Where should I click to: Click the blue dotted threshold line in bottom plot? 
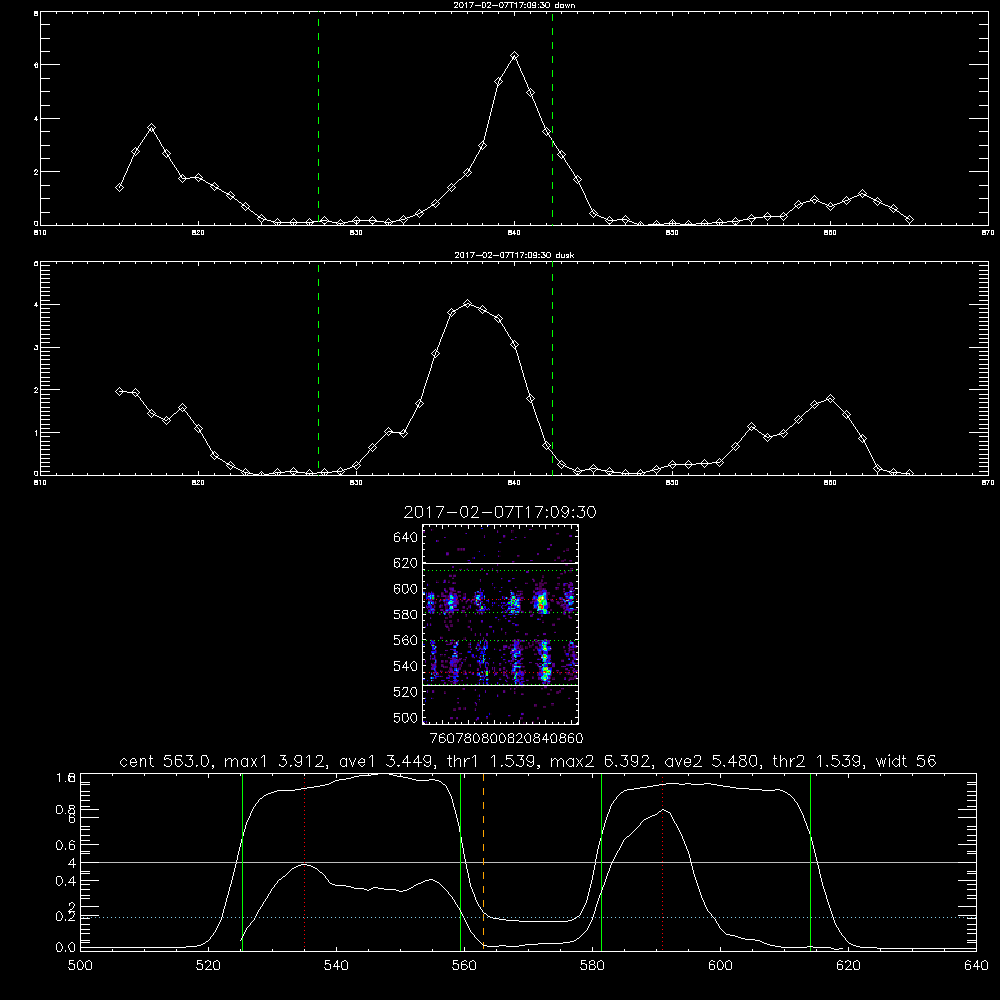(528, 917)
